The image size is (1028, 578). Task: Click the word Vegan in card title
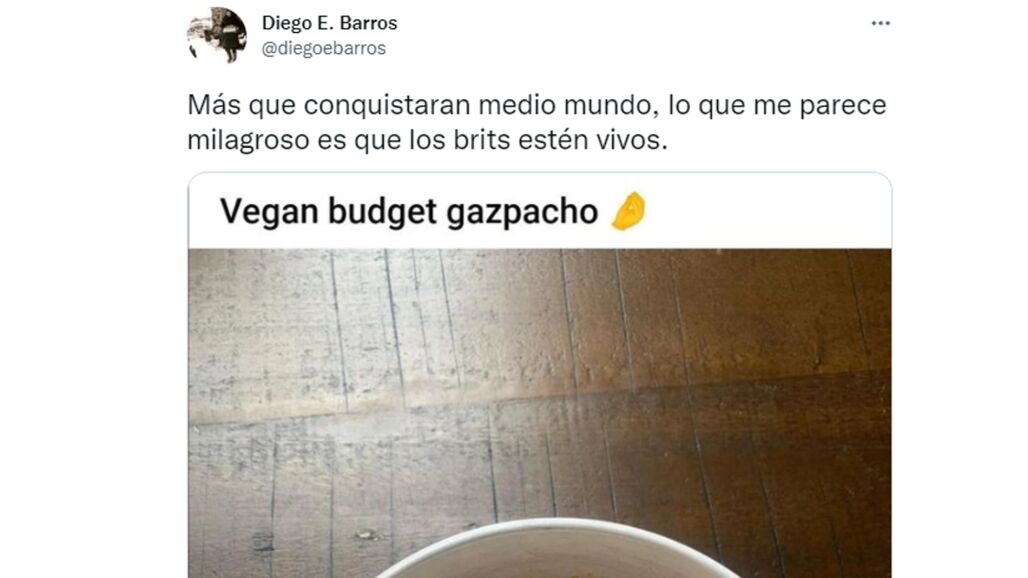[269, 213]
